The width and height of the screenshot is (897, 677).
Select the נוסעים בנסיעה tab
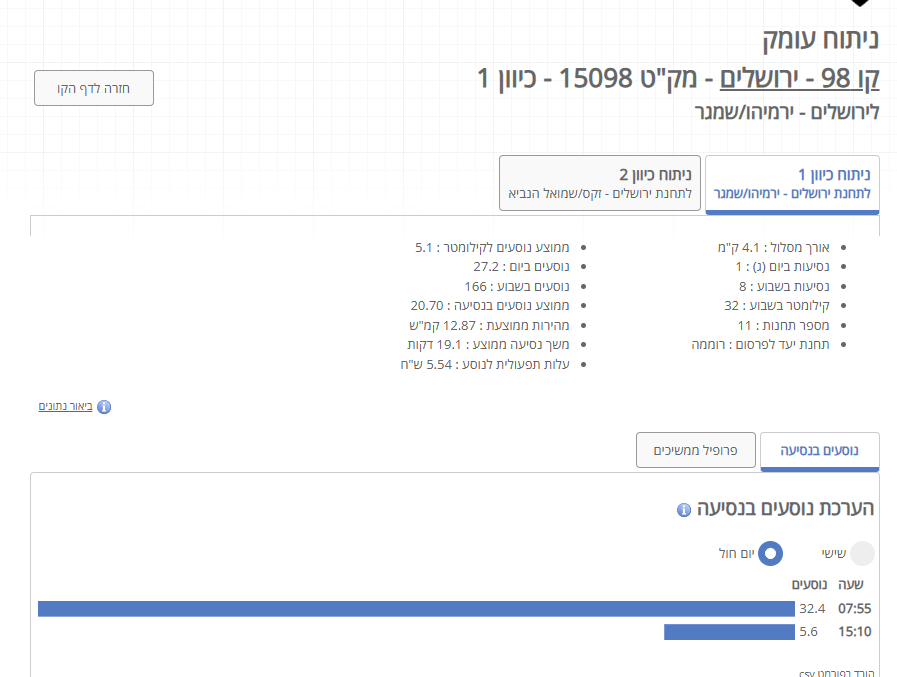[820, 450]
